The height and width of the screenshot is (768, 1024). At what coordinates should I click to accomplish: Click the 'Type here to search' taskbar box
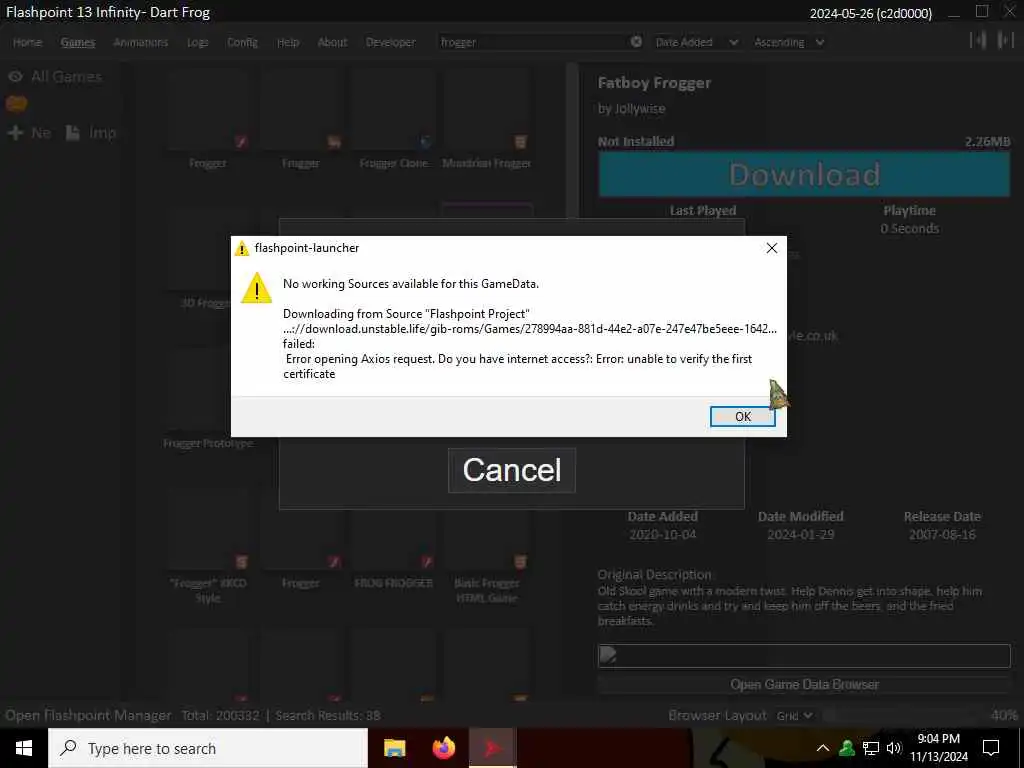[208, 748]
